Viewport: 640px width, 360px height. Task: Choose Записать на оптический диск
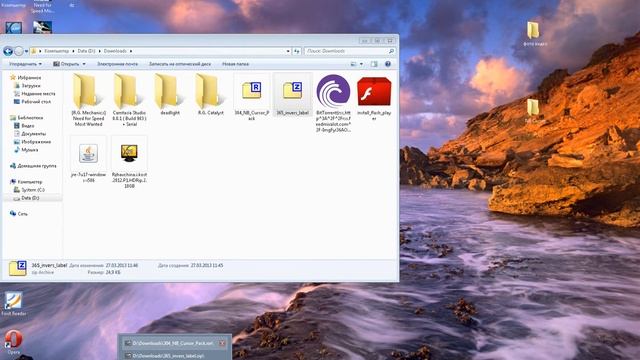tap(180, 64)
